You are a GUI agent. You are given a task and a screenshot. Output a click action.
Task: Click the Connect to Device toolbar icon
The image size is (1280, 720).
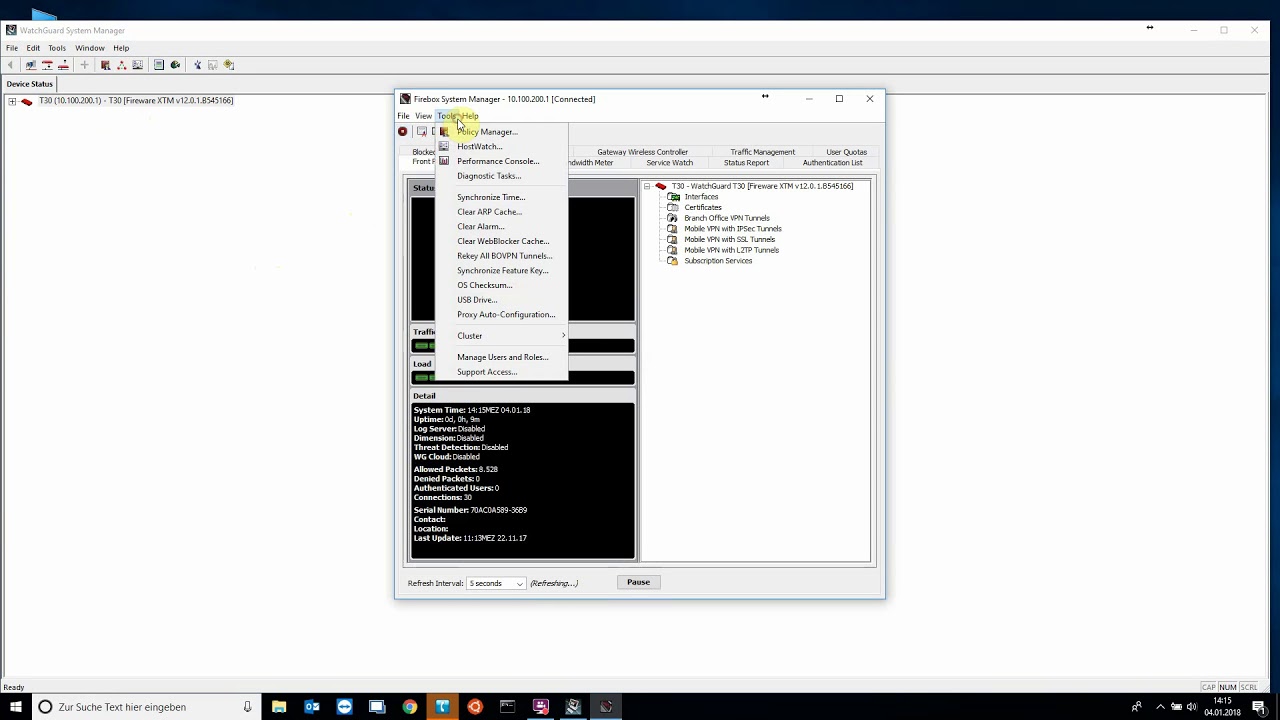[x=31, y=65]
